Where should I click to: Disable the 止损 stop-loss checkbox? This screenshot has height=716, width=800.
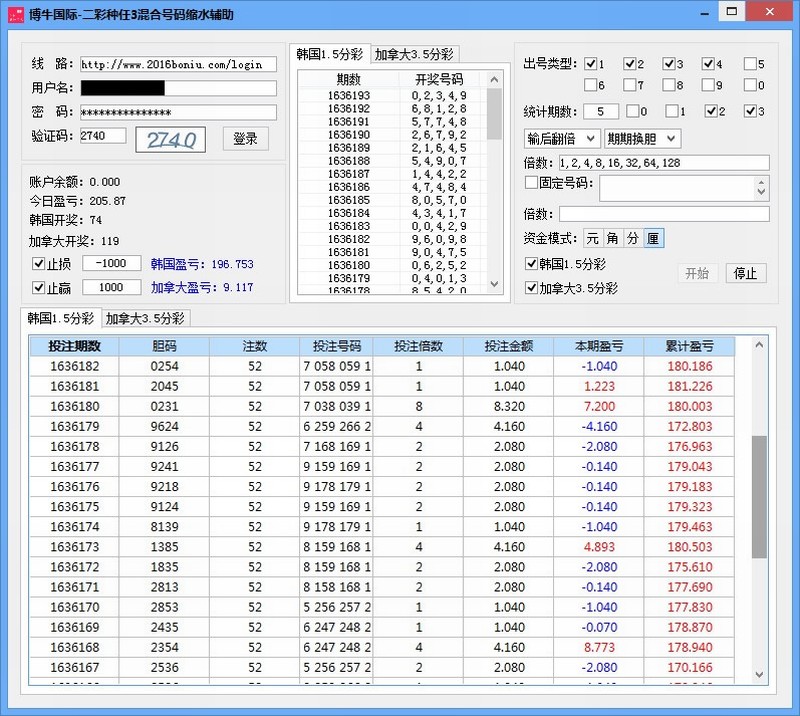point(35,263)
